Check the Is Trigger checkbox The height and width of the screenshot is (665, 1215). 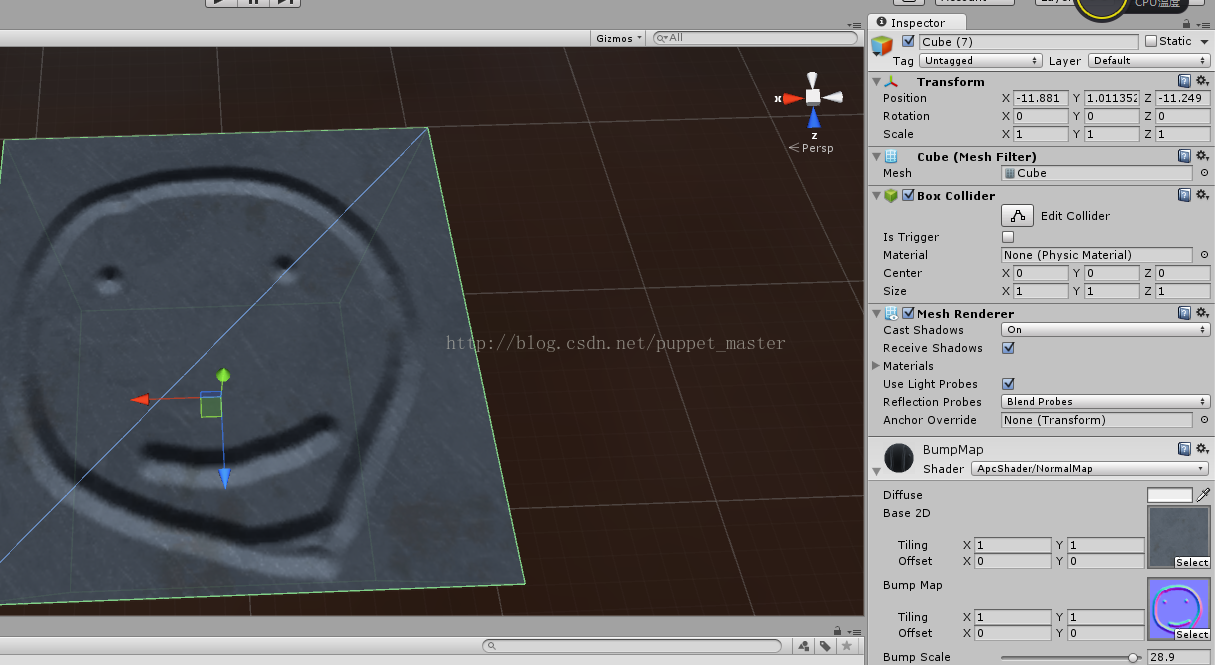pyautogui.click(x=1008, y=237)
